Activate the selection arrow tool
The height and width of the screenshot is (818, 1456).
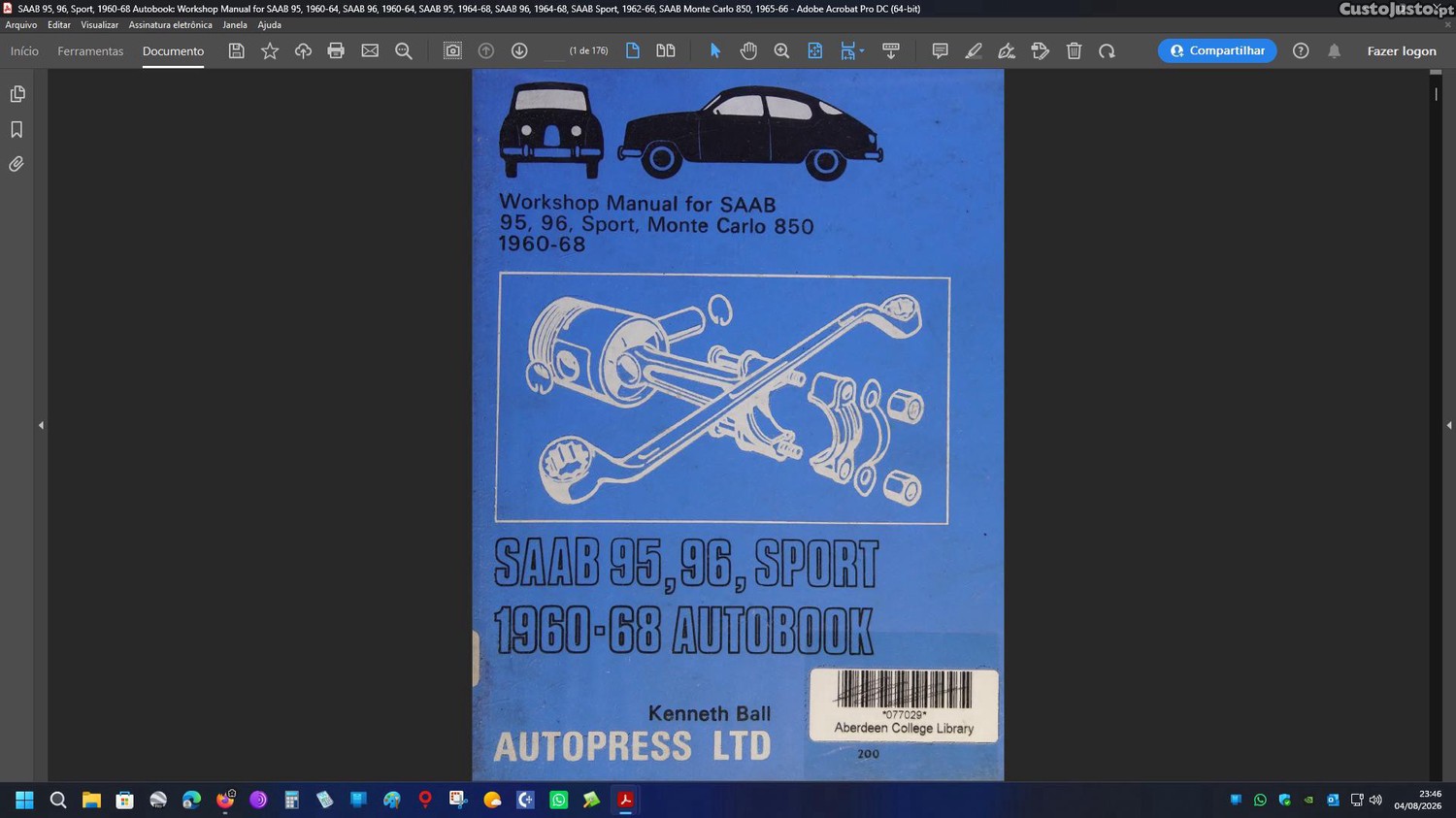pyautogui.click(x=715, y=50)
